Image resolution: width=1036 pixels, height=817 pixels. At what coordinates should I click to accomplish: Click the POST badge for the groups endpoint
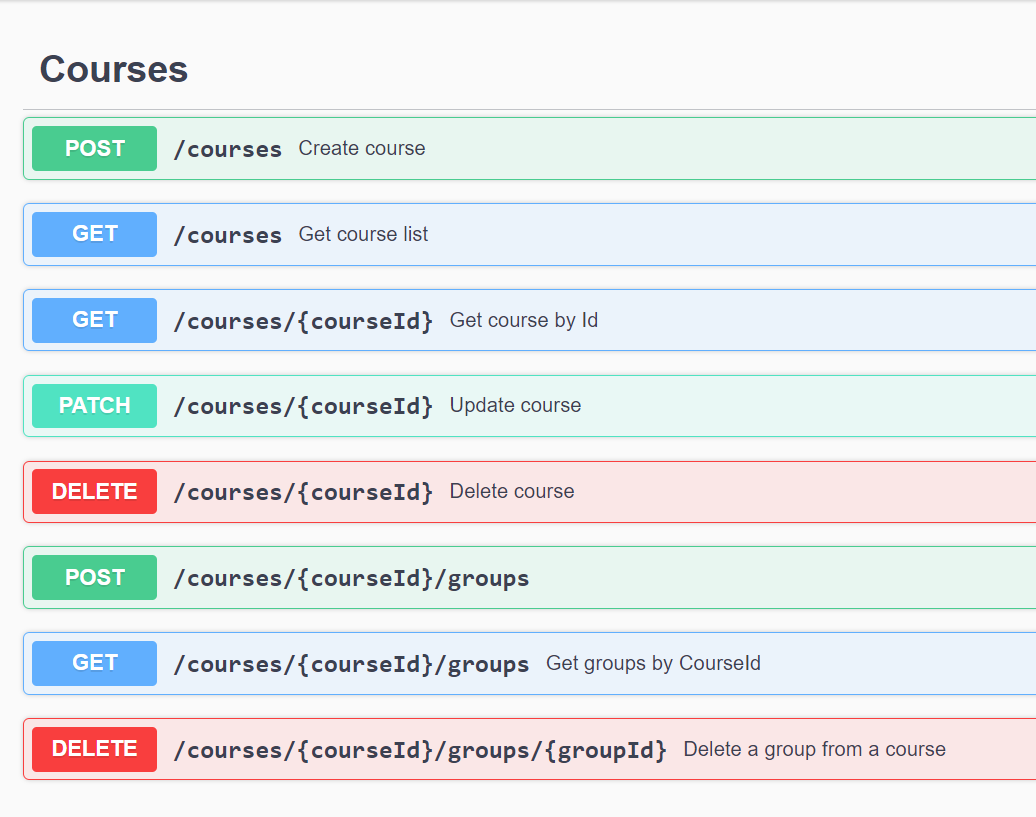point(94,578)
